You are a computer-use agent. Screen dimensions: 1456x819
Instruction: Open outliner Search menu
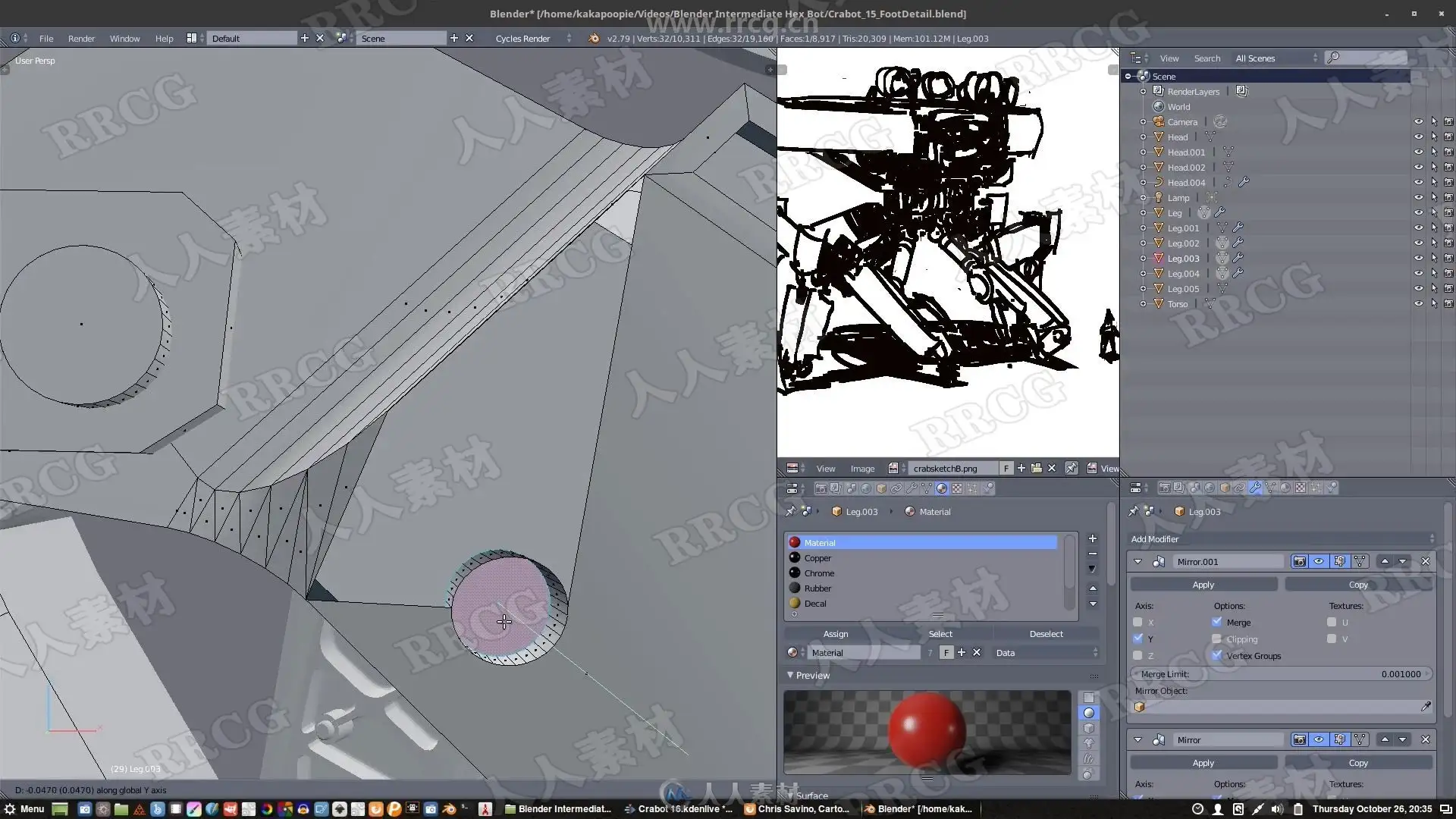(x=1207, y=58)
